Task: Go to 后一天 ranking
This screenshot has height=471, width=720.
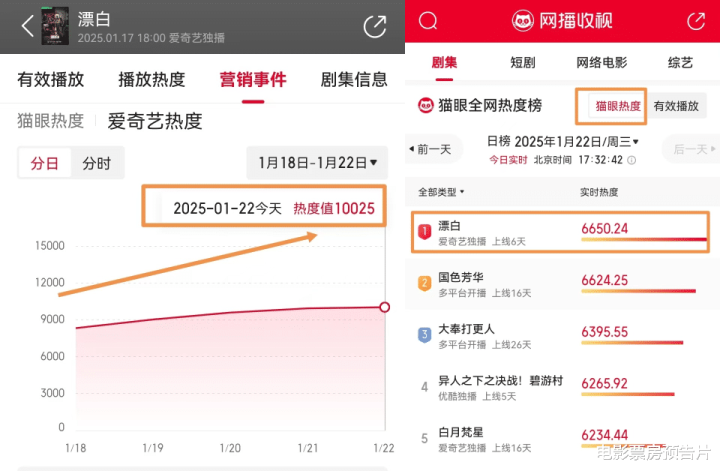Action: pos(692,149)
